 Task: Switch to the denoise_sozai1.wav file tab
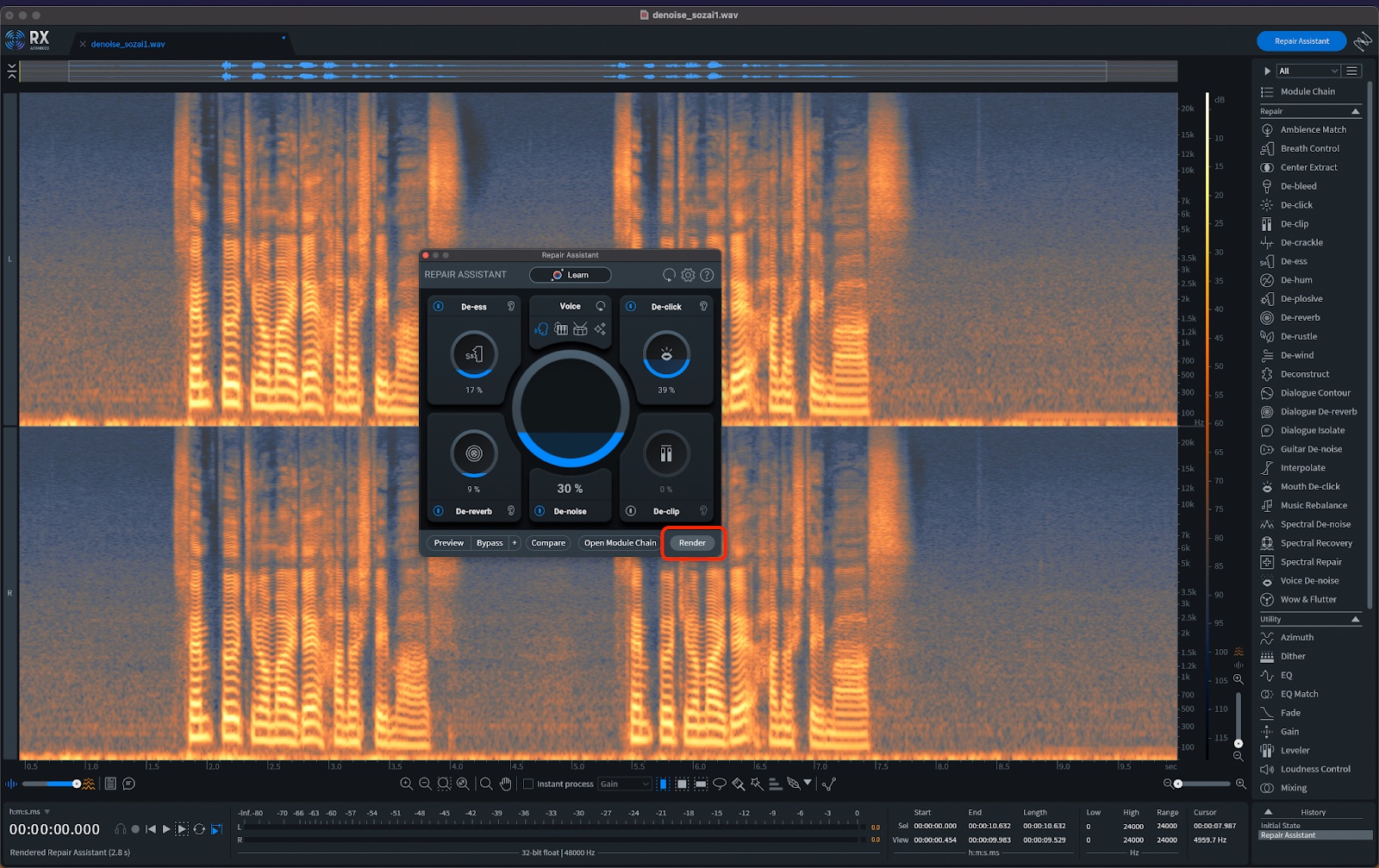128,44
